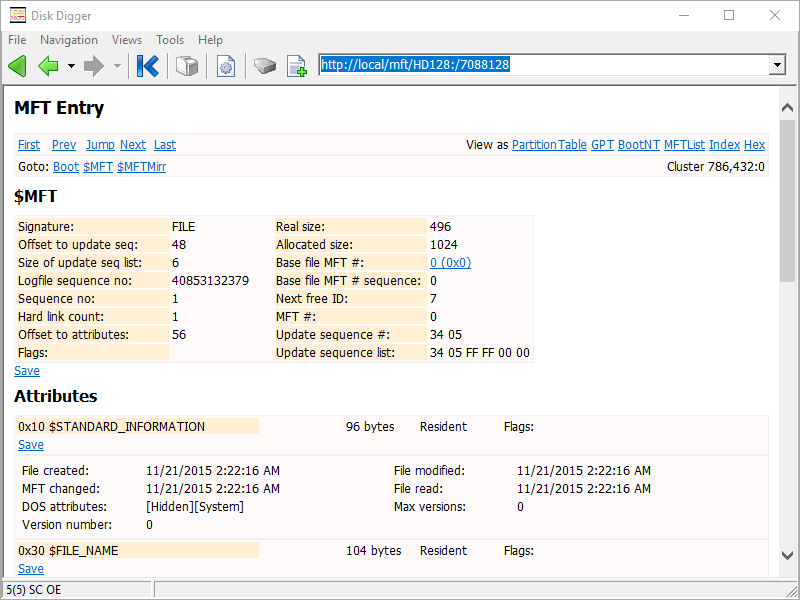Viewport: 800px width, 600px height.
Task: Open the forward history dropdown arrow
Action: pos(117,67)
